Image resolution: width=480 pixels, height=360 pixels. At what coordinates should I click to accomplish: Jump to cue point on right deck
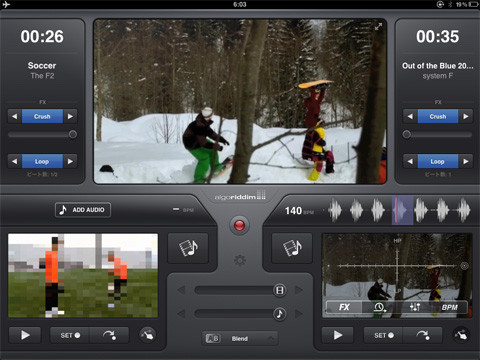tap(423, 335)
